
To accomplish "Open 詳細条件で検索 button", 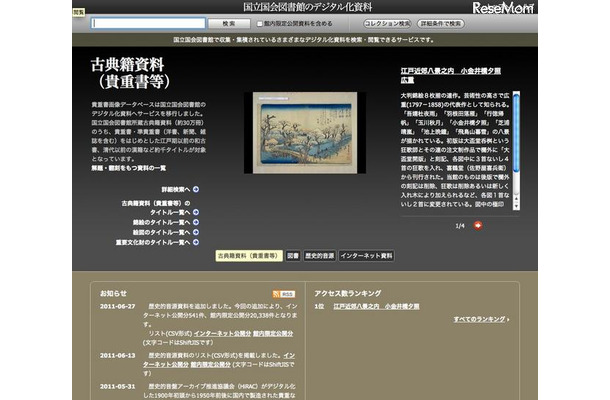I will (x=440, y=24).
